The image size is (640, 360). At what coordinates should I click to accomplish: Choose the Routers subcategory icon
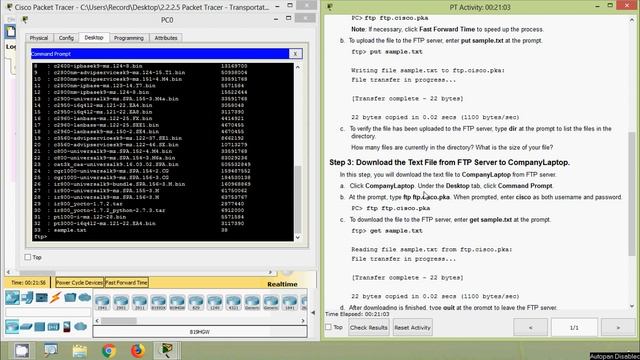point(12,327)
